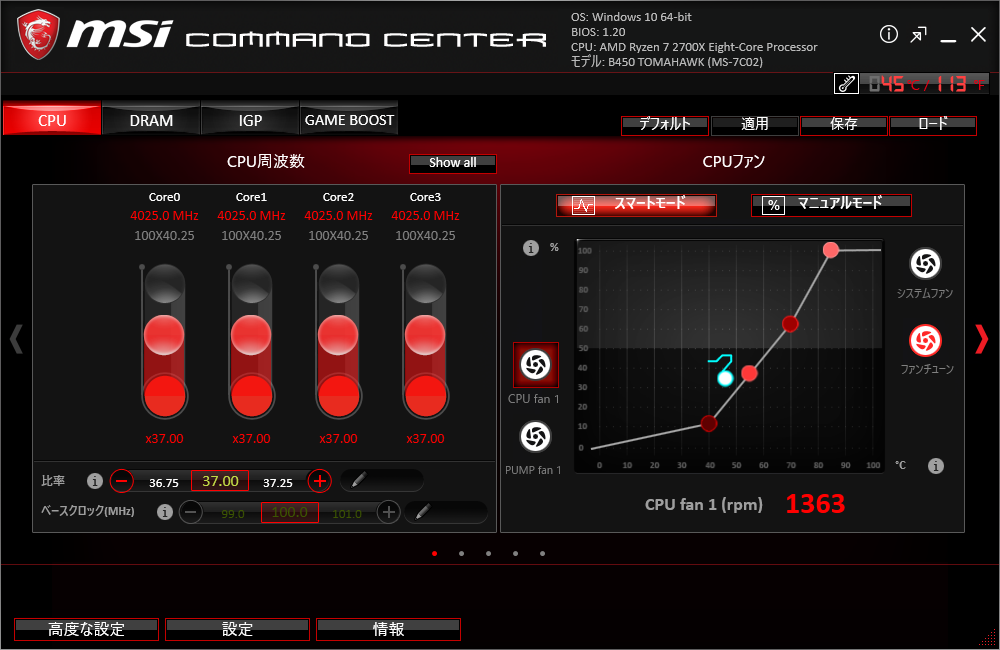Click the 保存 save button

pos(844,125)
